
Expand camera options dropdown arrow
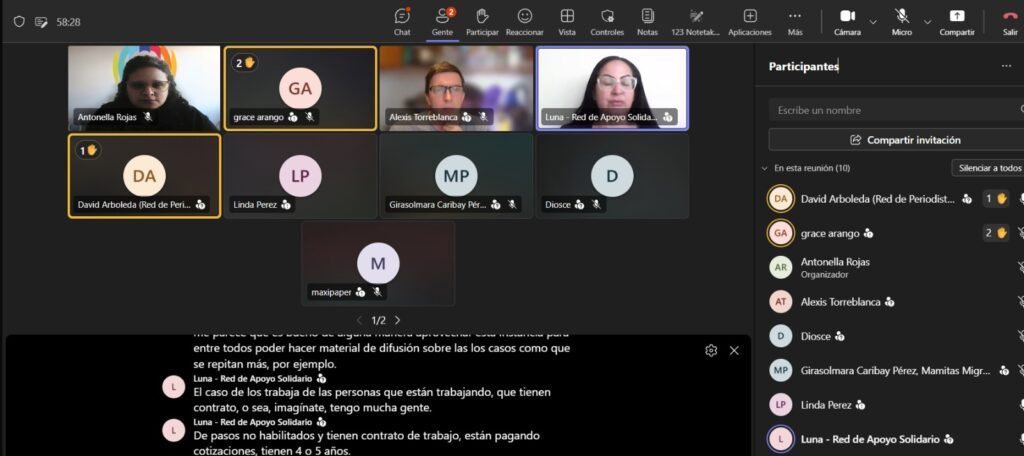pos(873,22)
